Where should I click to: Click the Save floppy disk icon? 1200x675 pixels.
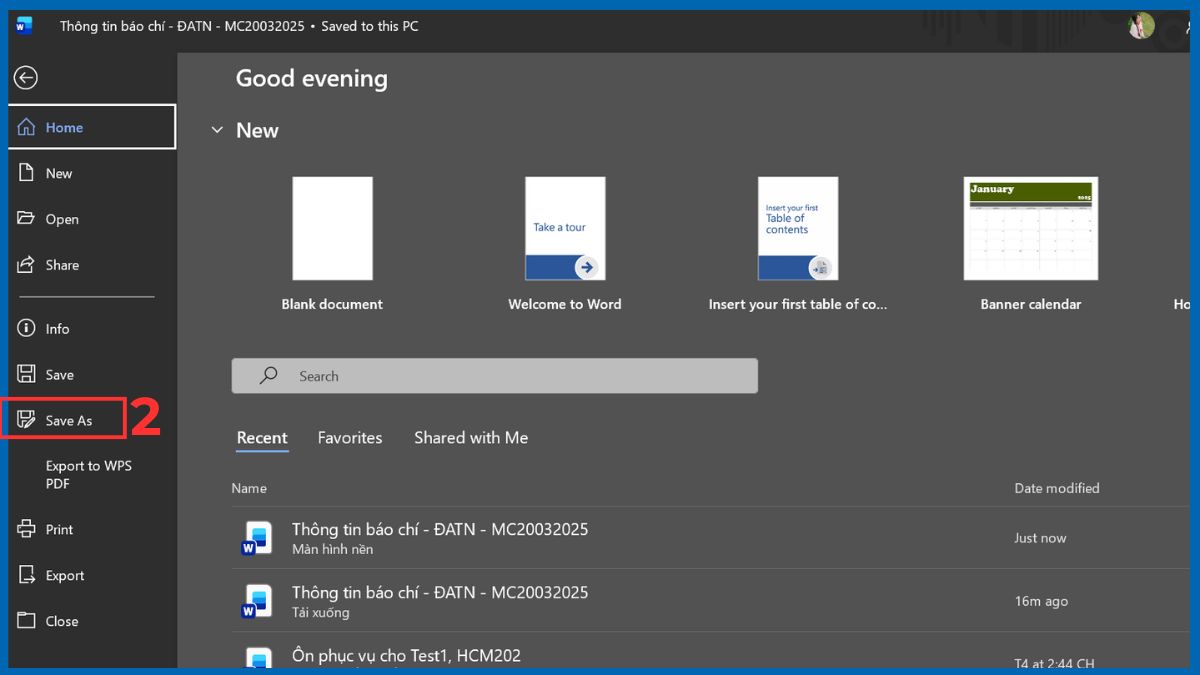pos(27,375)
